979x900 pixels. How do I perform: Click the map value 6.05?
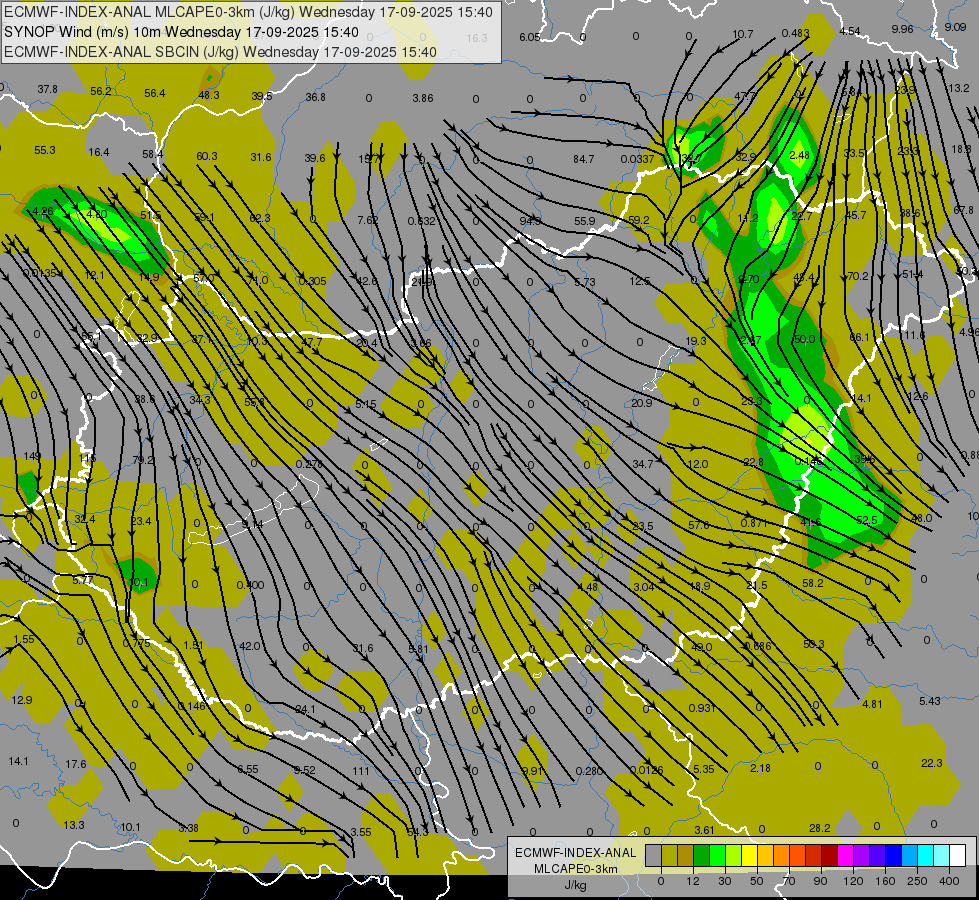tap(529, 37)
